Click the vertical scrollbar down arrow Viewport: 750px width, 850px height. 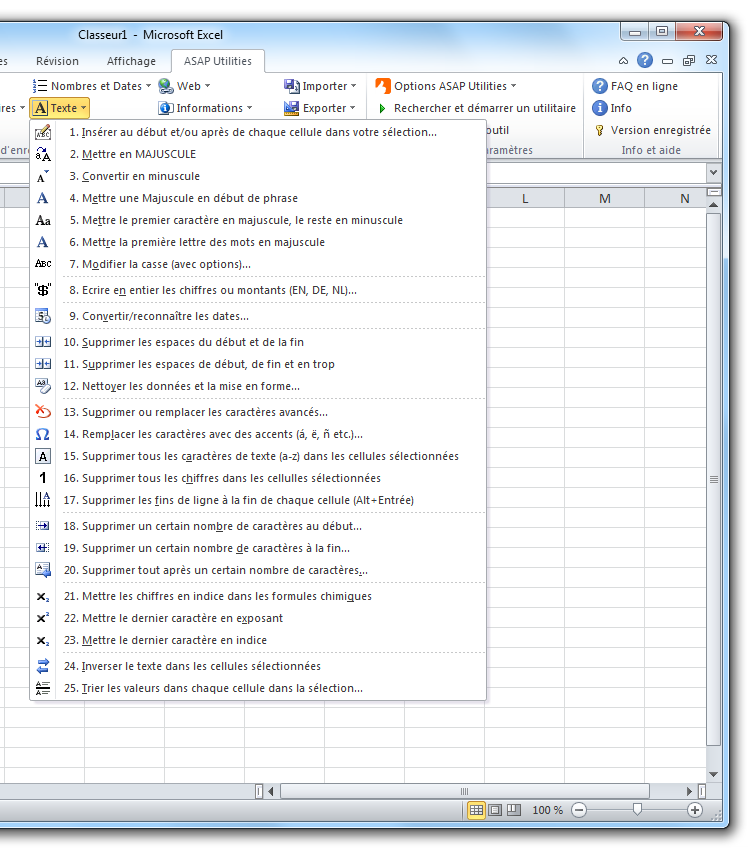[x=713, y=775]
